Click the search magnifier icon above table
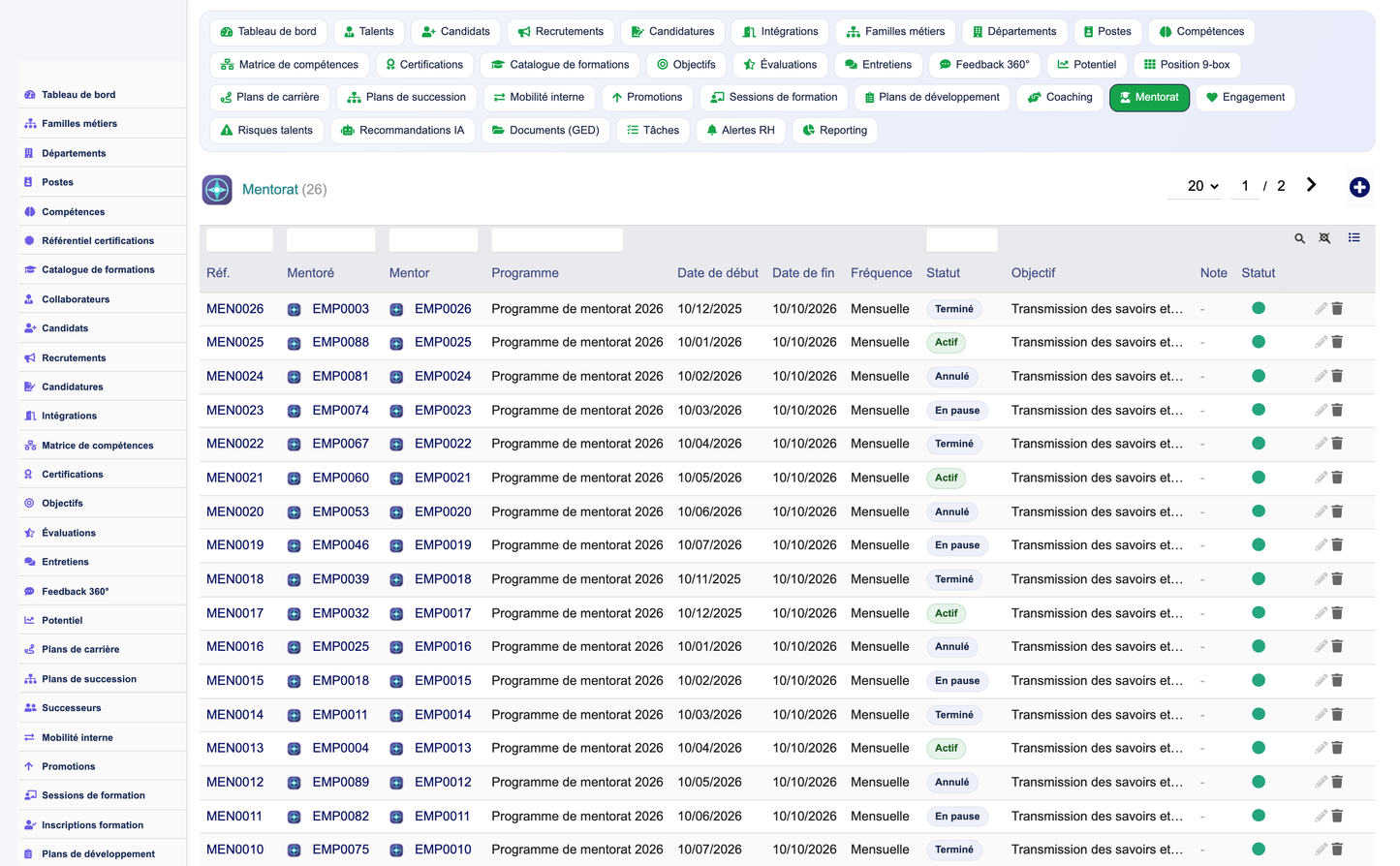 click(x=1299, y=238)
